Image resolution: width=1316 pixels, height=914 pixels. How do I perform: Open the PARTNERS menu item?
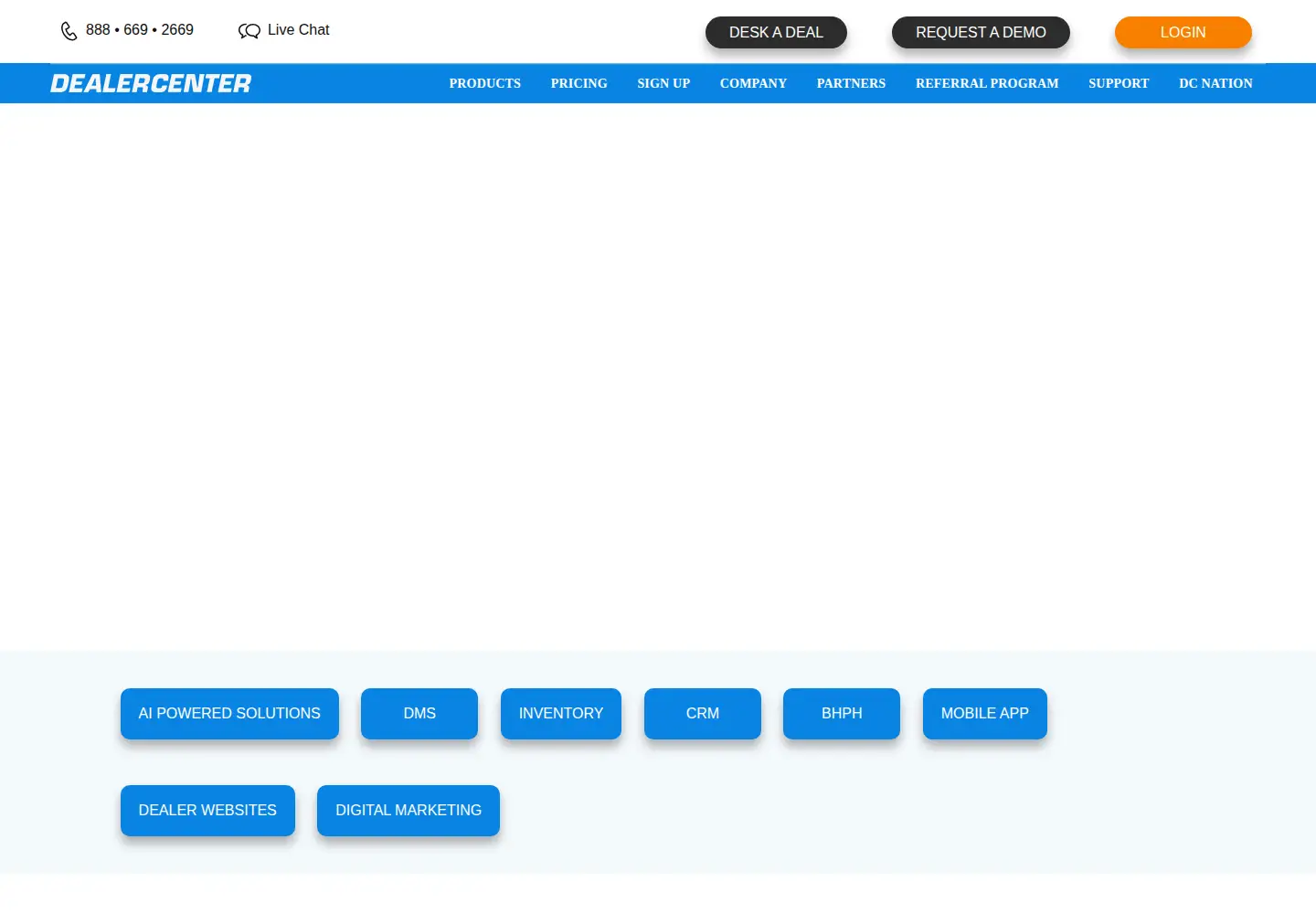851,83
